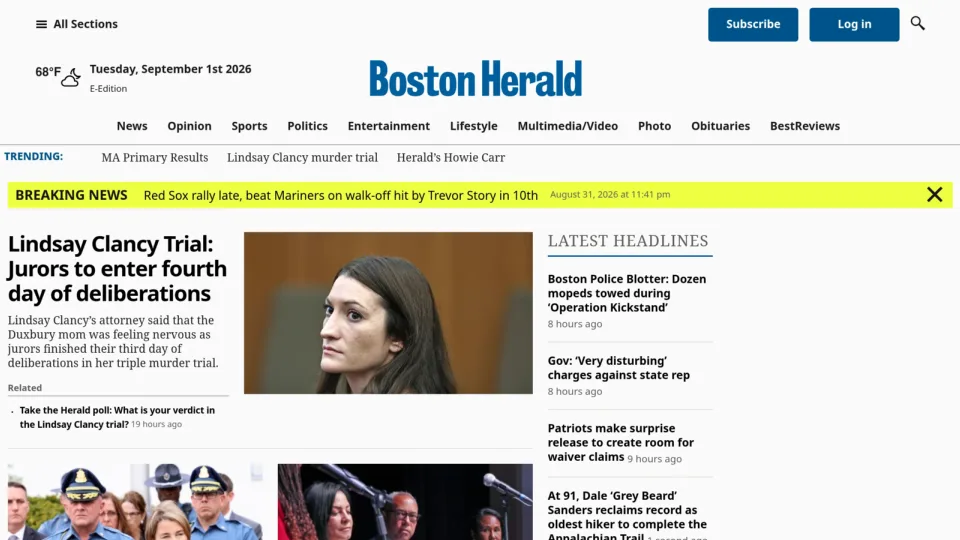Open the Lindsay Clancy Trial headline
960x540 pixels.
[117, 269]
